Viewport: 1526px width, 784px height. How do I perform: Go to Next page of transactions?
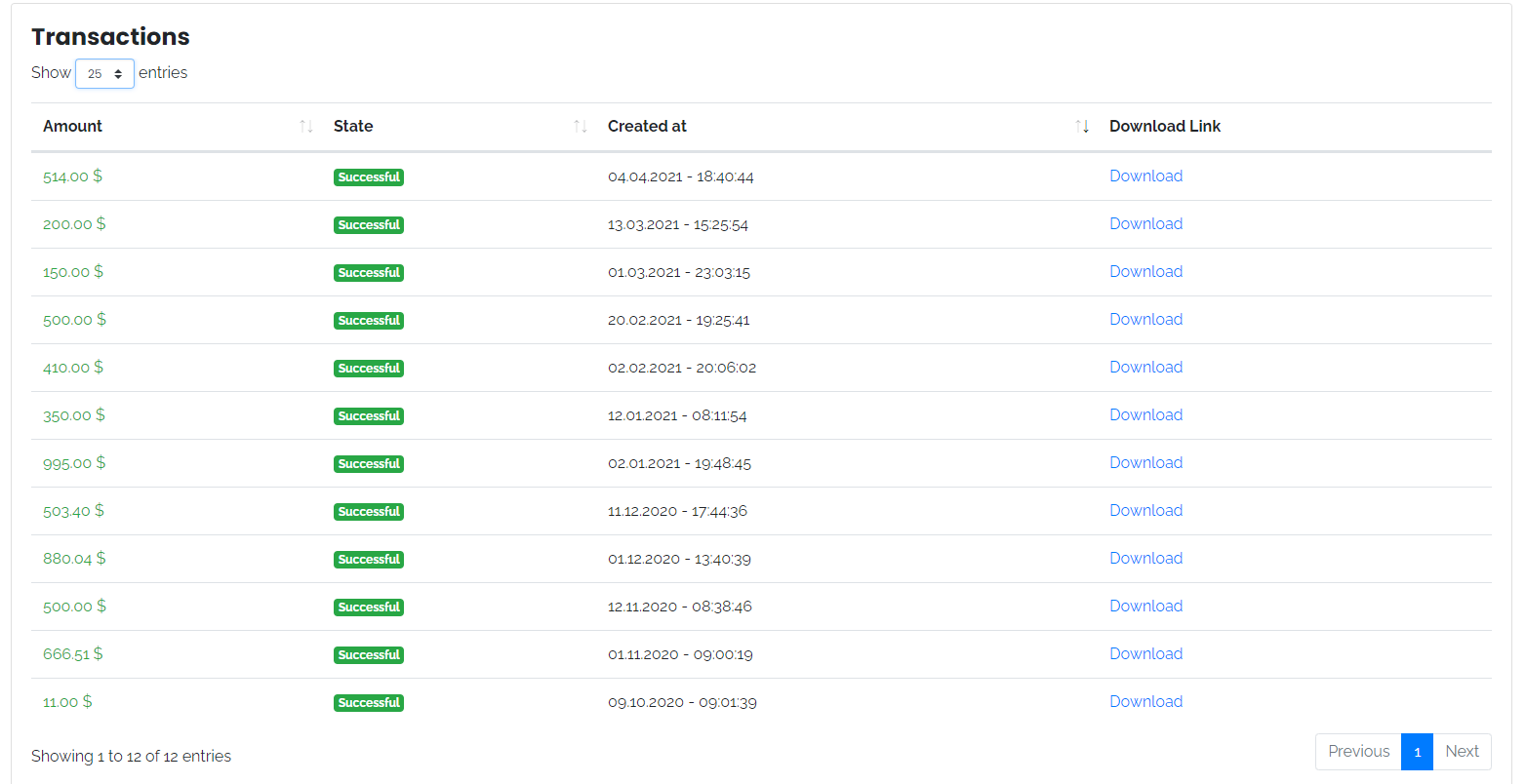(x=1462, y=752)
